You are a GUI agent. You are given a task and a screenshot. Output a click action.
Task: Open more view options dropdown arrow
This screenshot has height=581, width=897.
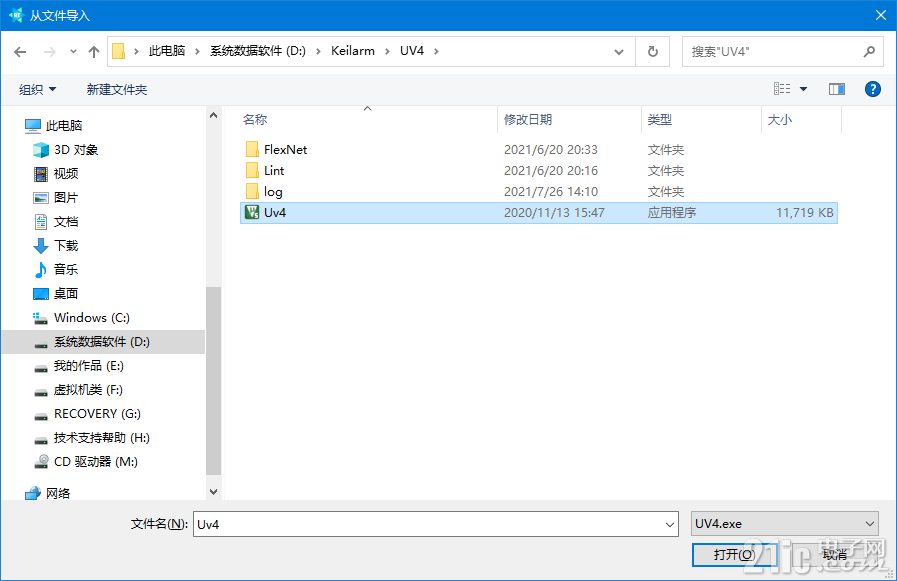tap(803, 89)
